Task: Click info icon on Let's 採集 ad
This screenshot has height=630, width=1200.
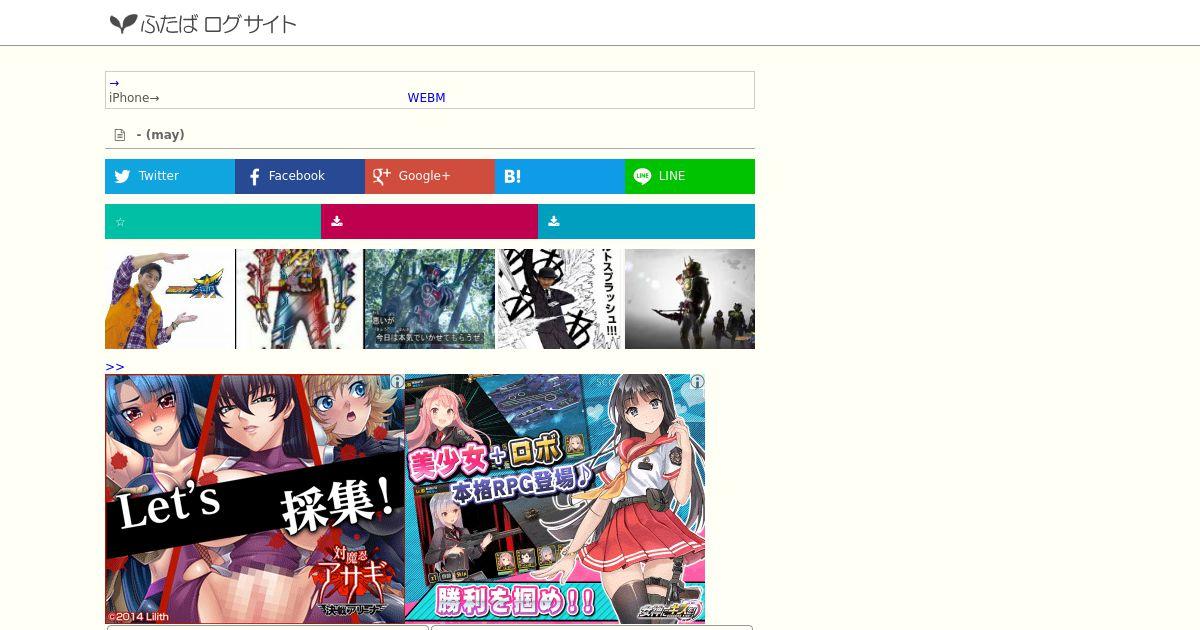Action: 397,382
